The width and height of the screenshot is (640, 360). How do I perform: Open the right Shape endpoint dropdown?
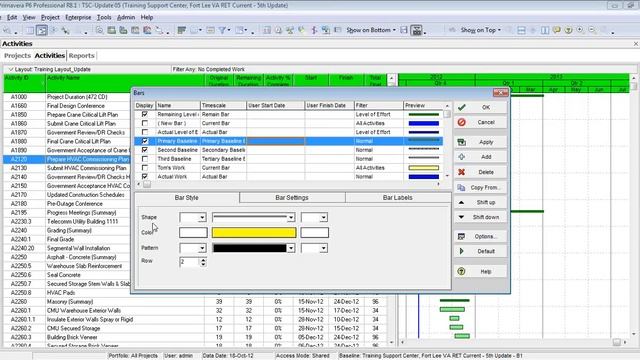pyautogui.click(x=323, y=218)
